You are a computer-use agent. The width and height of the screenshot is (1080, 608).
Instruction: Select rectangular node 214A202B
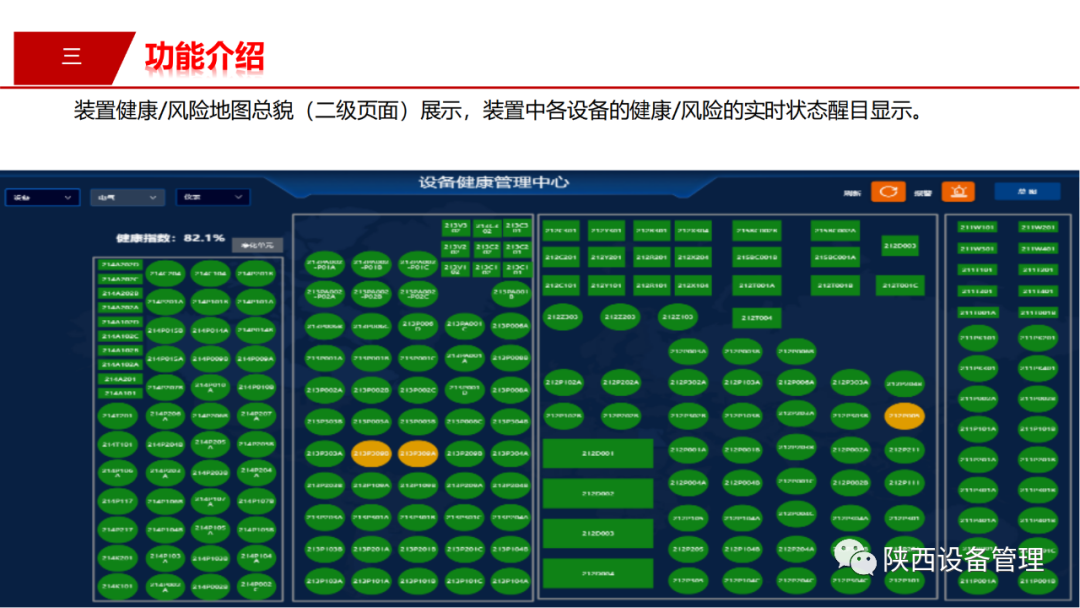tap(121, 293)
